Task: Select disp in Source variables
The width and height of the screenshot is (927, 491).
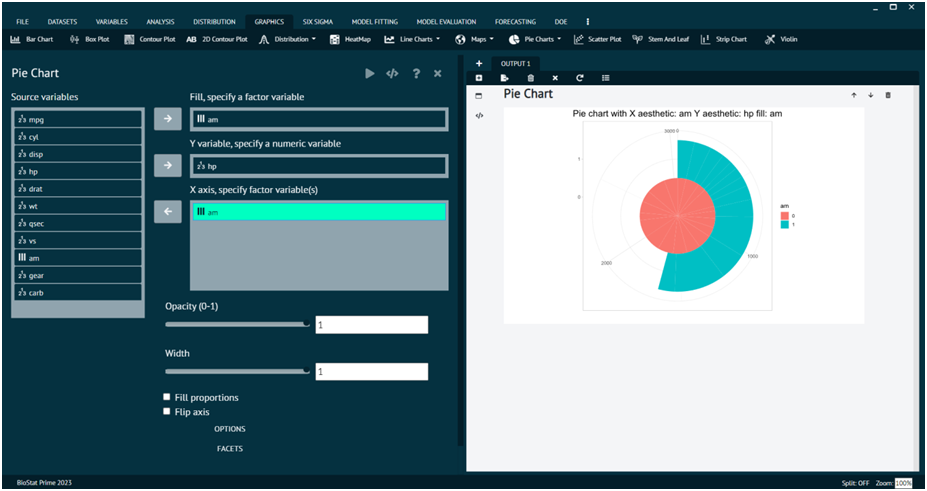Action: click(x=78, y=154)
